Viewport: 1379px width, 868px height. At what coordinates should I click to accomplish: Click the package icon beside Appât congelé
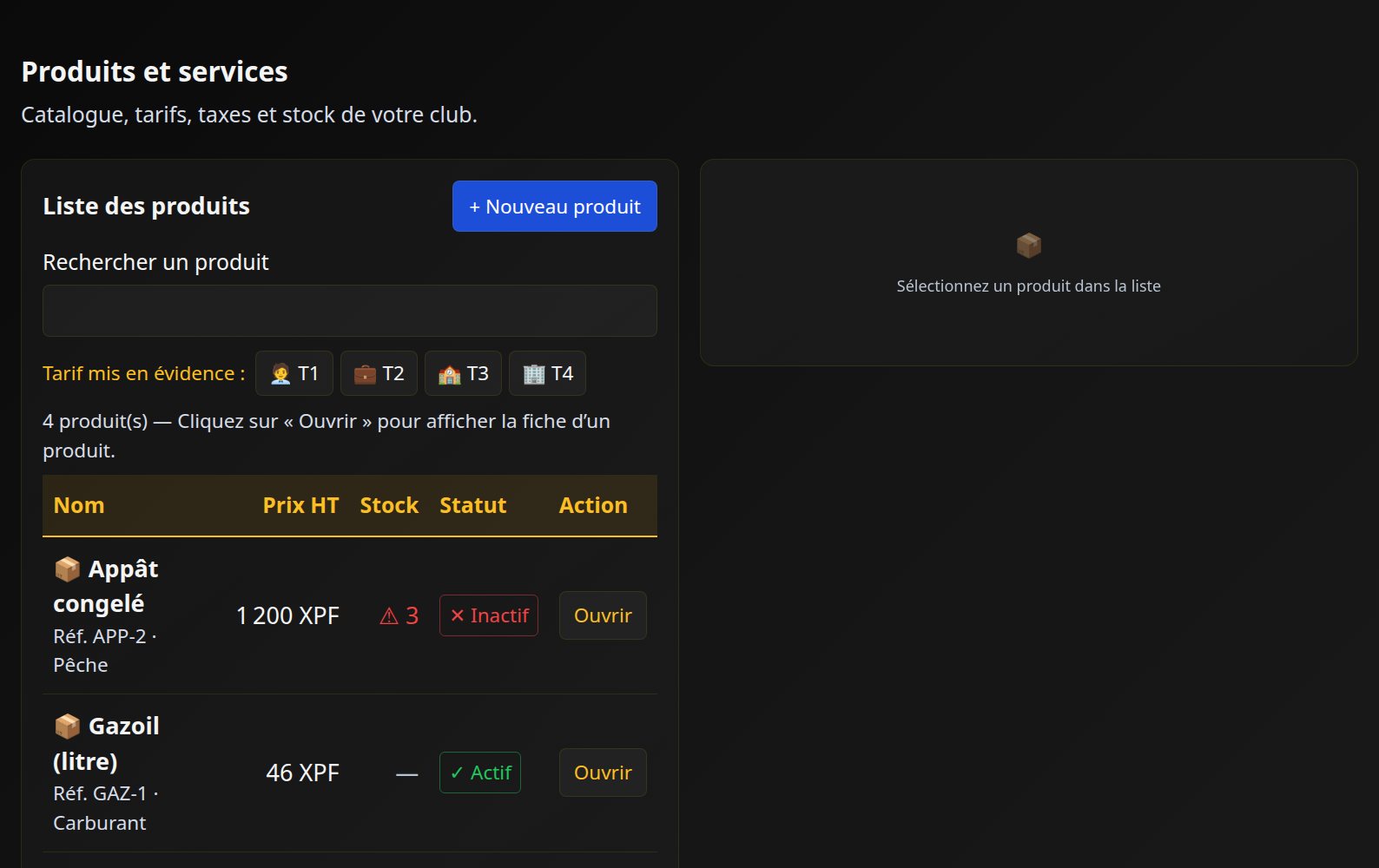(x=67, y=569)
